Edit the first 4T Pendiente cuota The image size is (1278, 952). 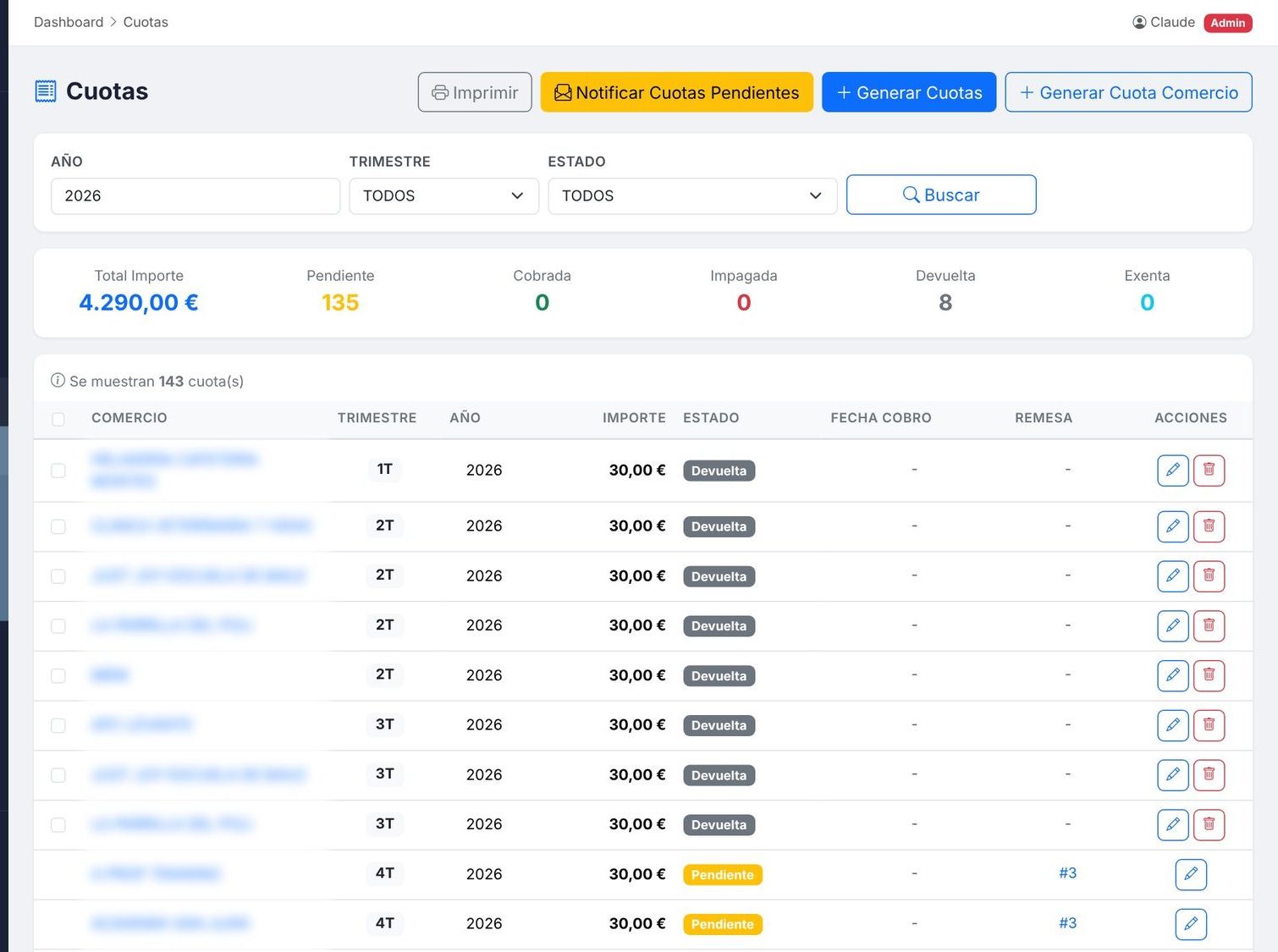(x=1191, y=874)
